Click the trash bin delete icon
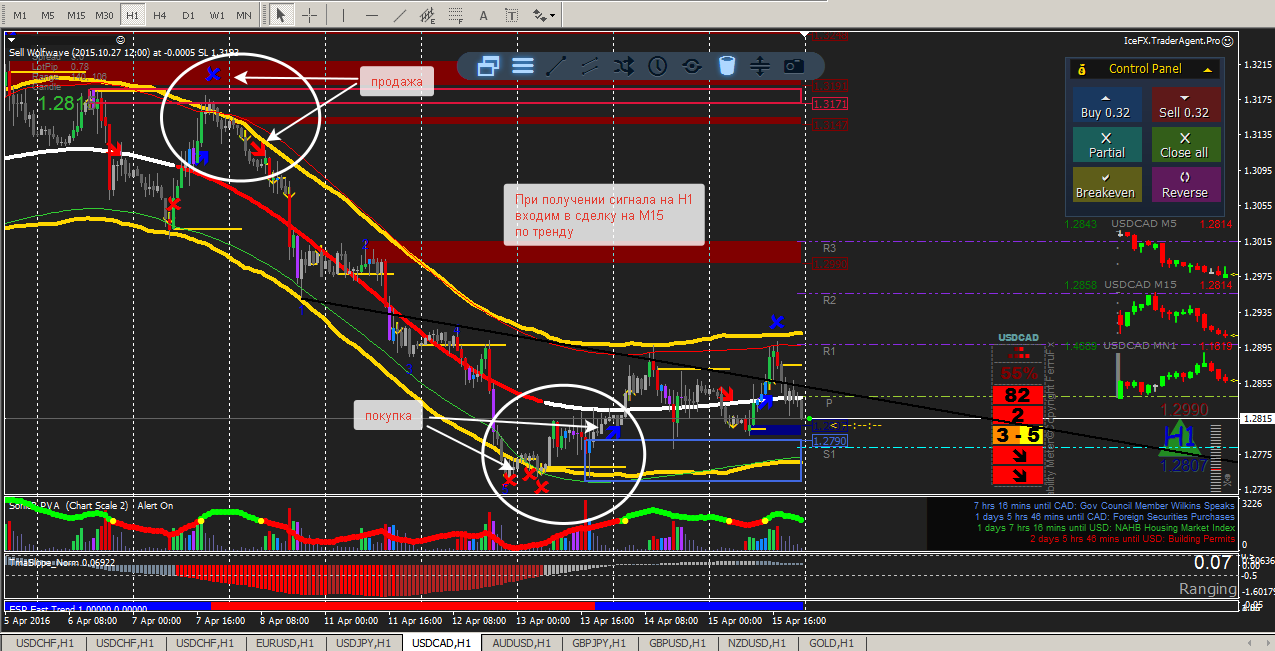Screen dimensions: 1275x651 727,66
